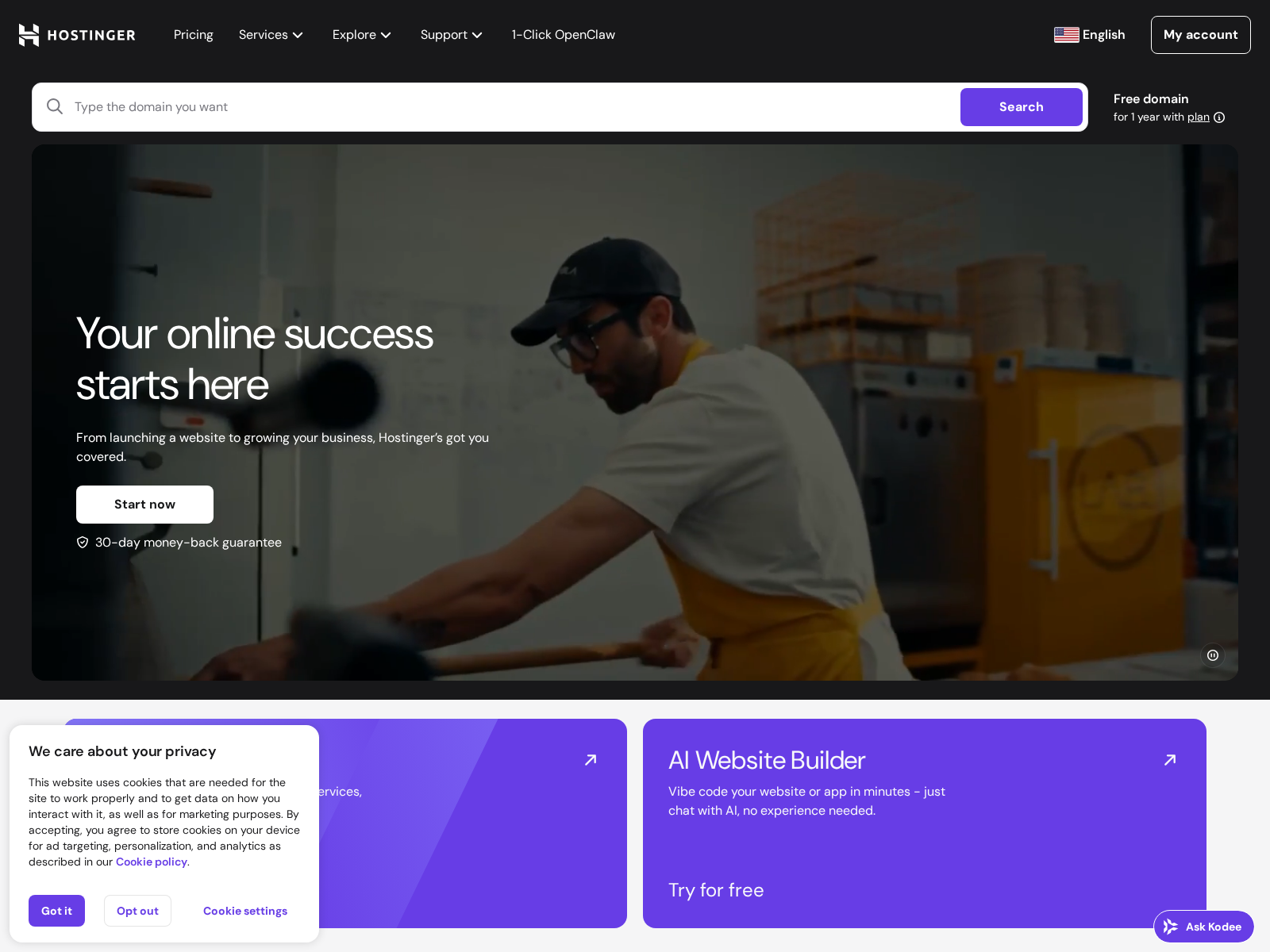The image size is (1270, 952).
Task: Click the Start now button
Action: tap(144, 505)
